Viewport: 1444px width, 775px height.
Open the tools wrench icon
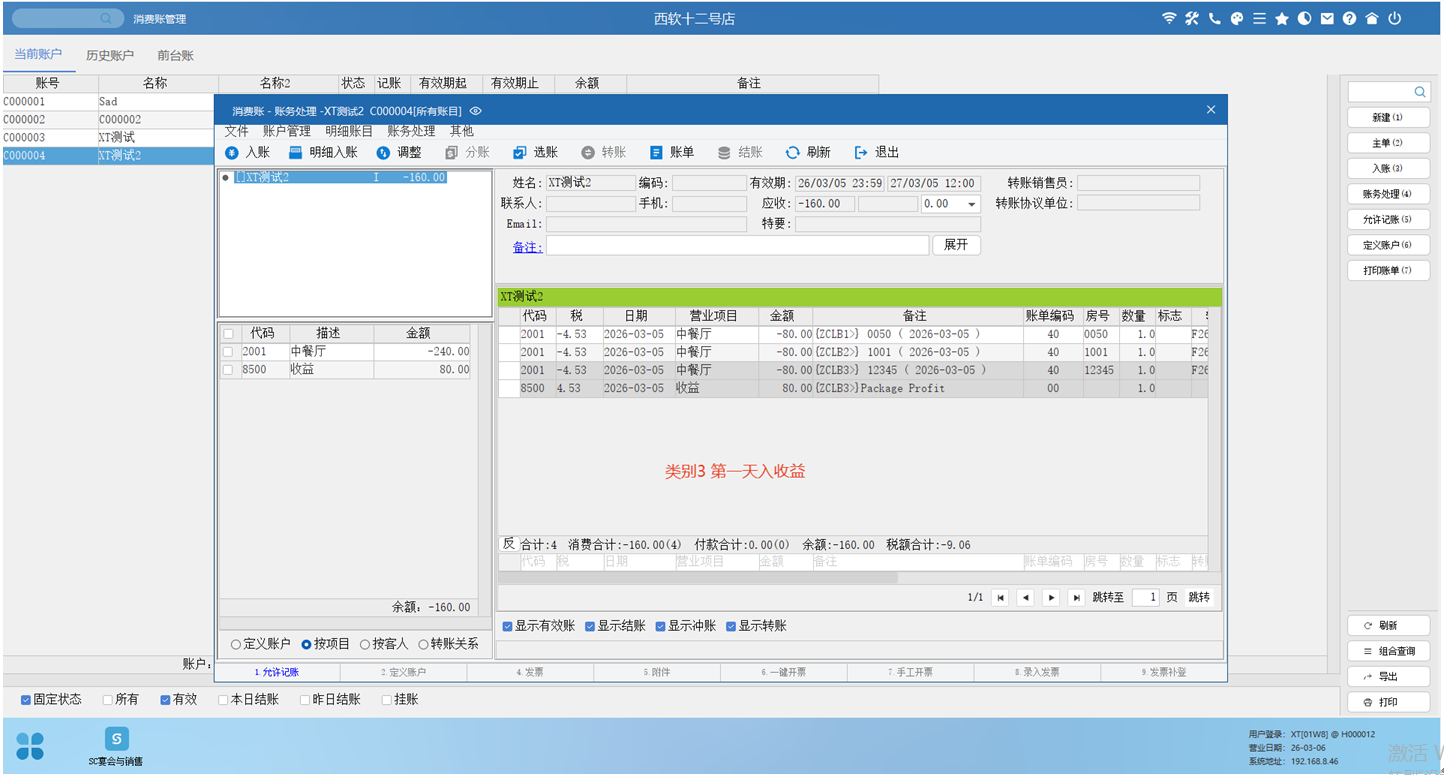point(1192,19)
